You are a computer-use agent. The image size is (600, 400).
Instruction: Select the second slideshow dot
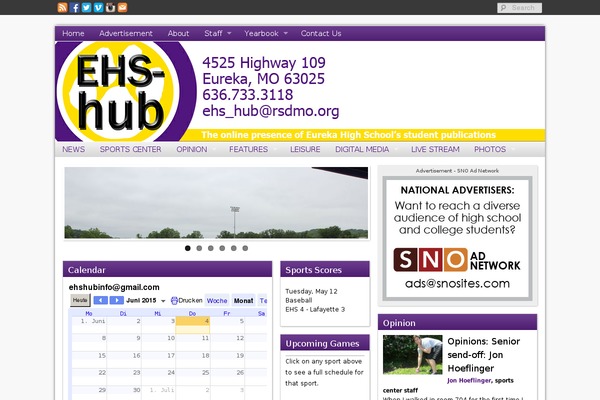(x=199, y=248)
